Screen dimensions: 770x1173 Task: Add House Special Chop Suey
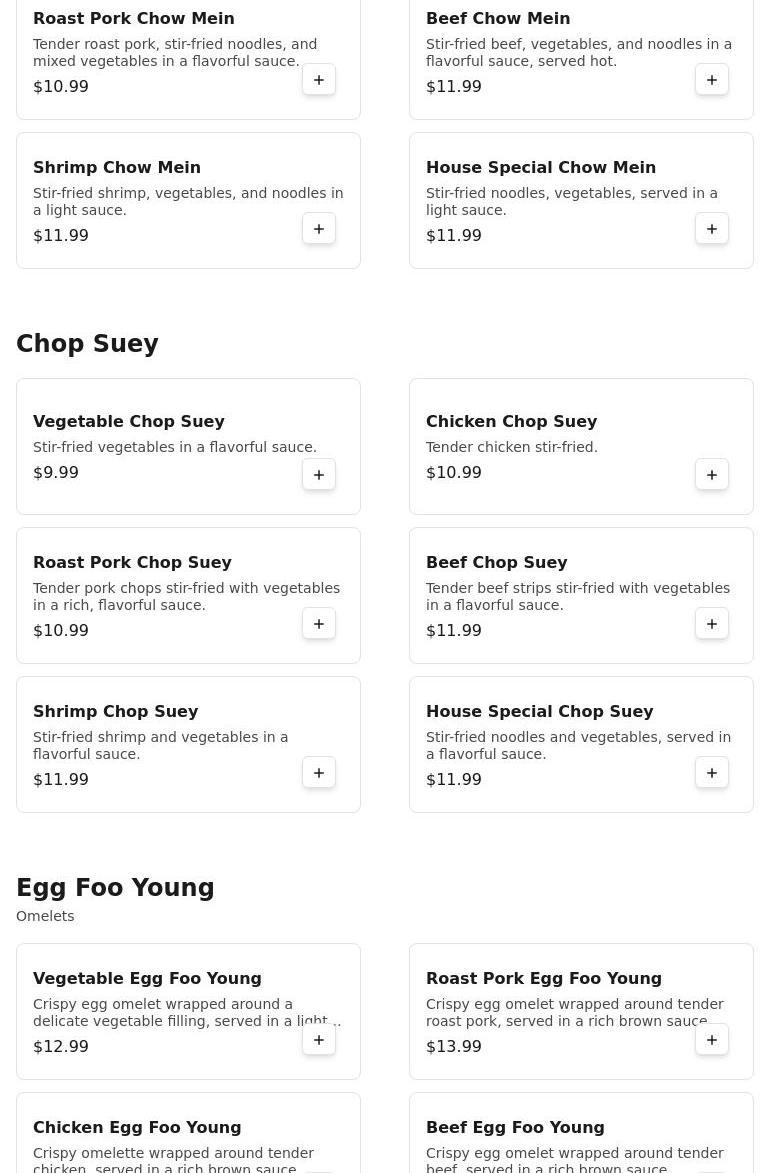712,773
